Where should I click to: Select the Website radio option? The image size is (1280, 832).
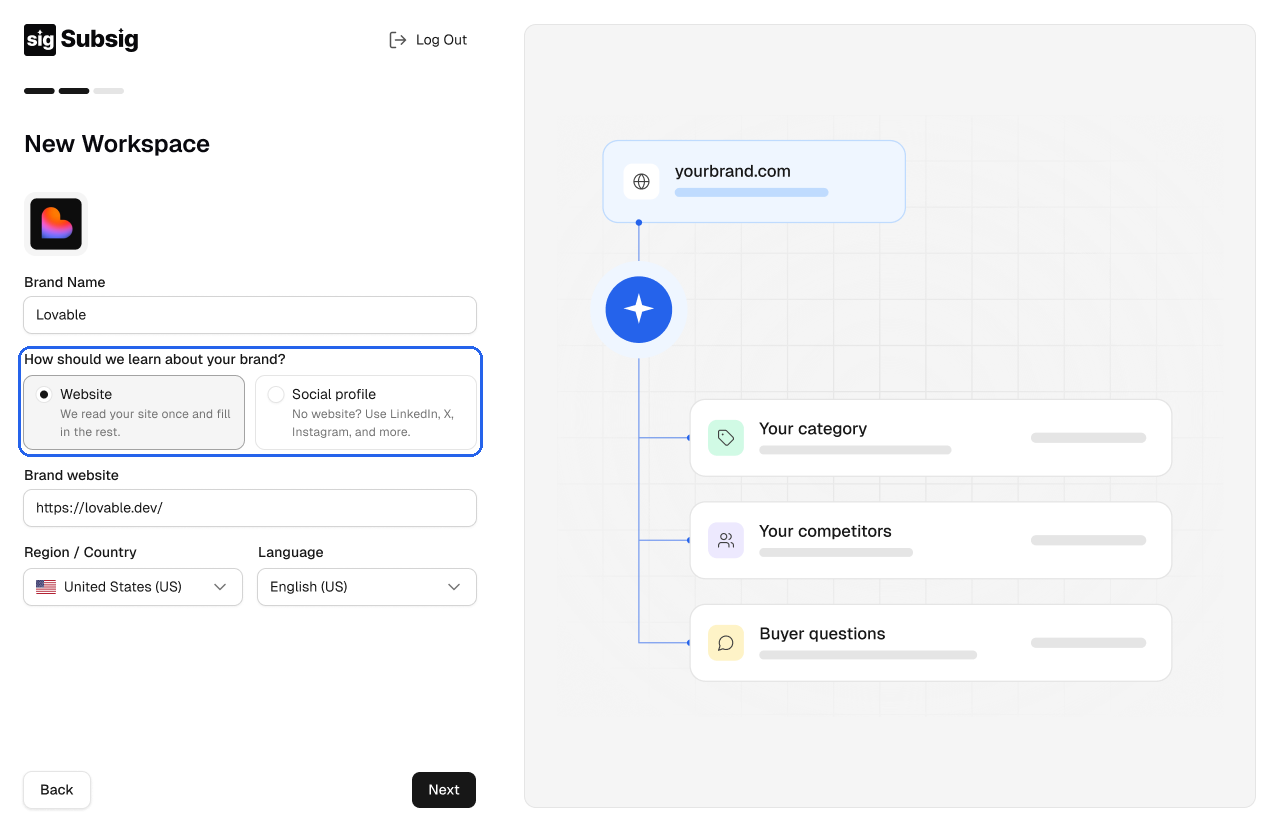134,412
